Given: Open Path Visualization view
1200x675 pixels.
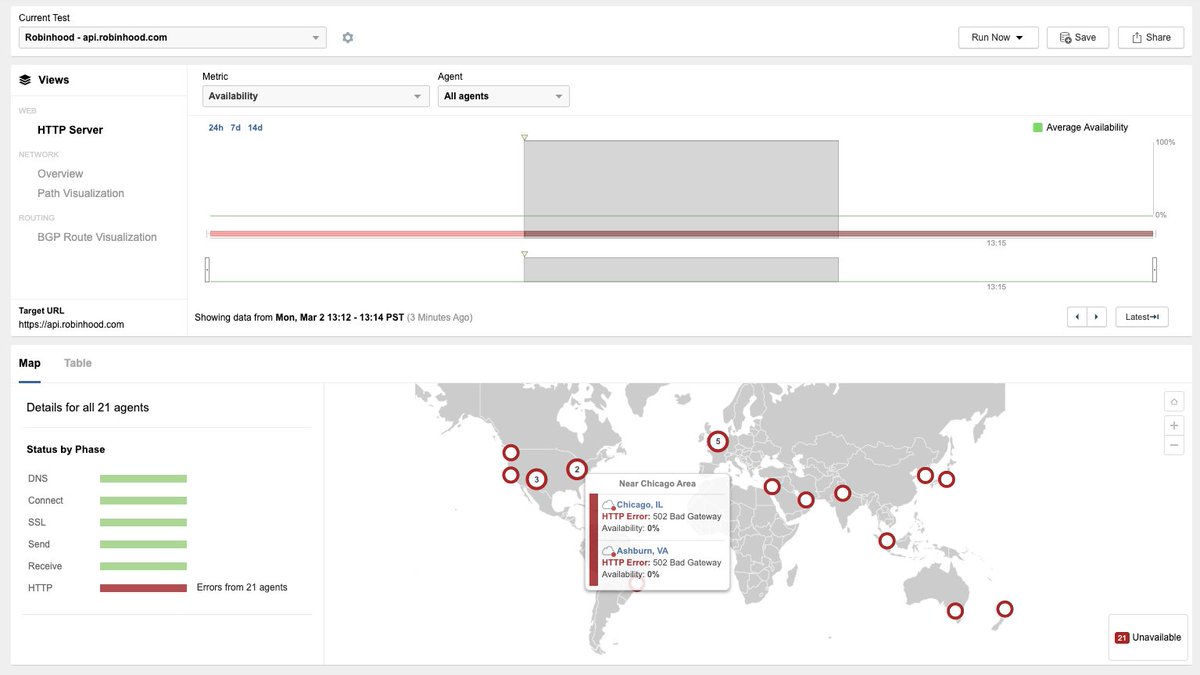Looking at the screenshot, I should pos(81,193).
